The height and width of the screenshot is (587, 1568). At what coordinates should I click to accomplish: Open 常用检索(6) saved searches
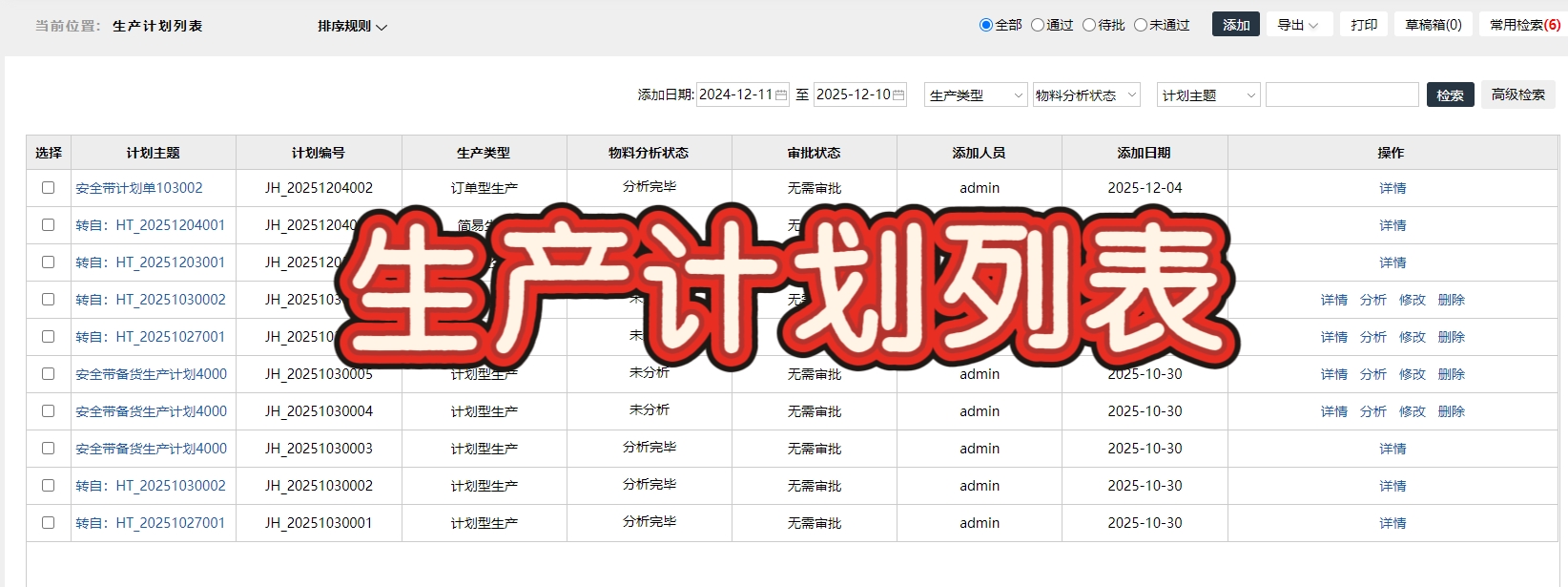pos(1524,25)
